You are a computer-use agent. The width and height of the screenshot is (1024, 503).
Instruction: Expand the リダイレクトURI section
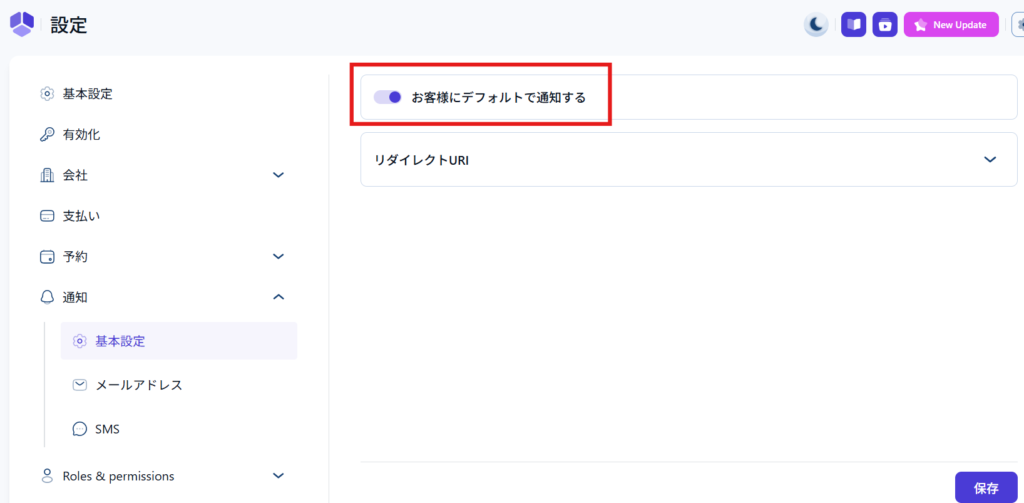point(990,159)
